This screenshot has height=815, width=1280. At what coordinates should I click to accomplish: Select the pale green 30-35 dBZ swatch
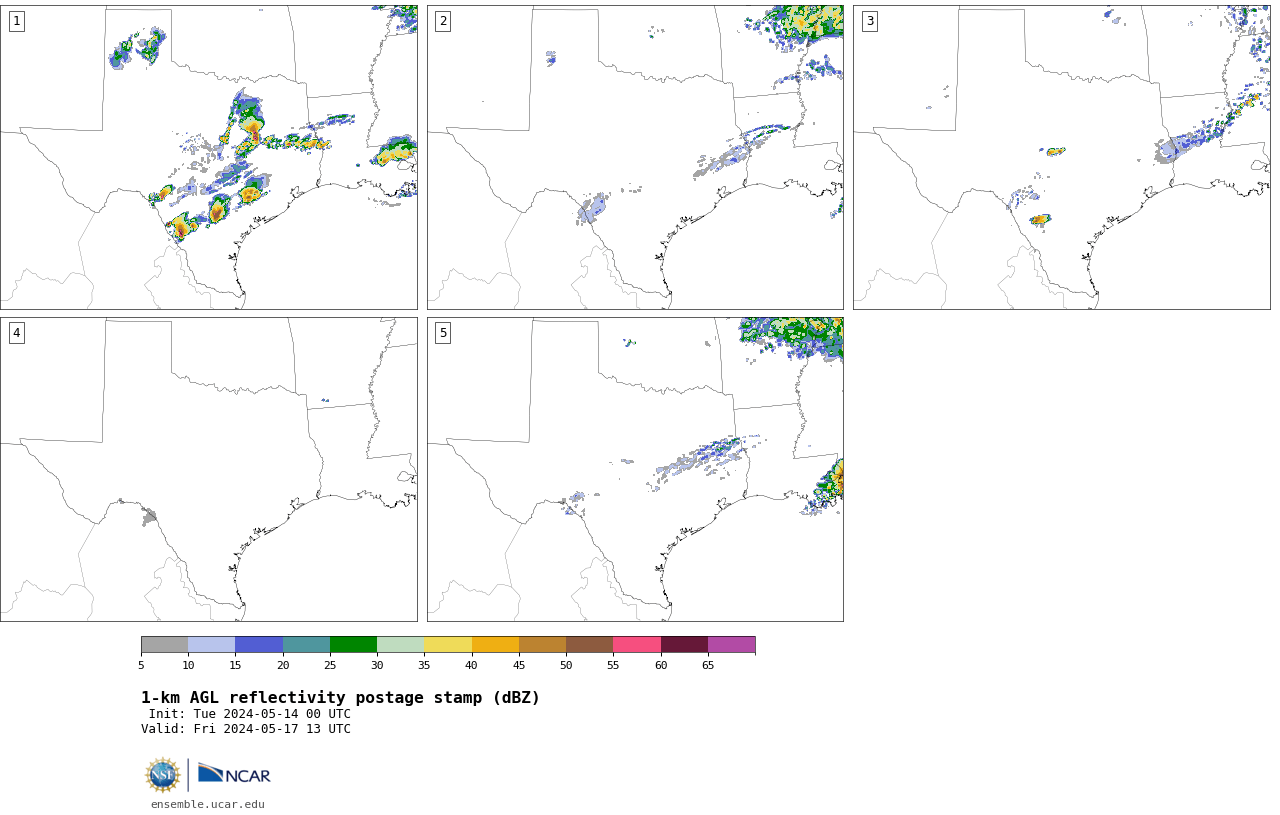(x=401, y=645)
